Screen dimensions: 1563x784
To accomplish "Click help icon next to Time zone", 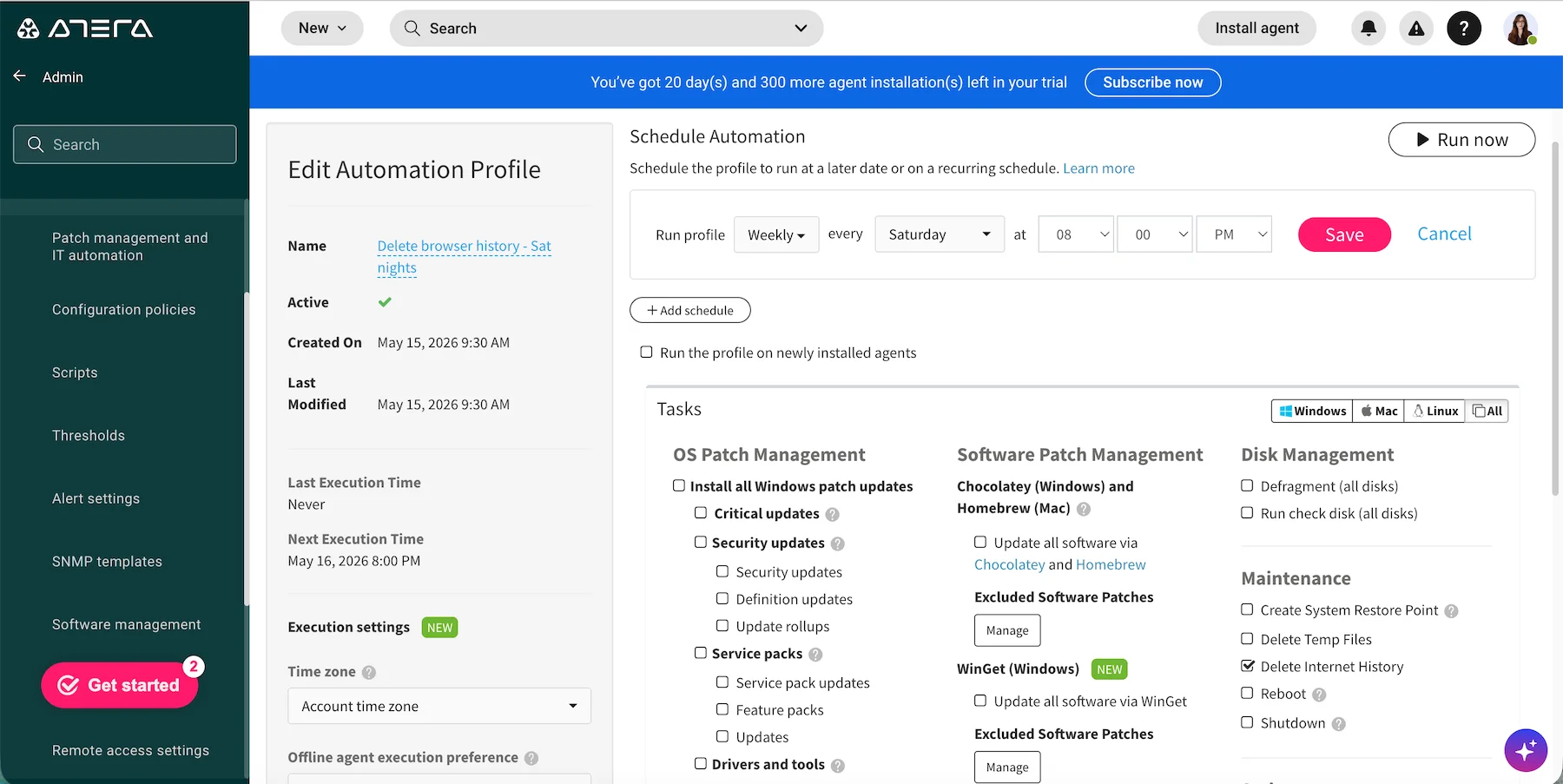I will (x=368, y=672).
